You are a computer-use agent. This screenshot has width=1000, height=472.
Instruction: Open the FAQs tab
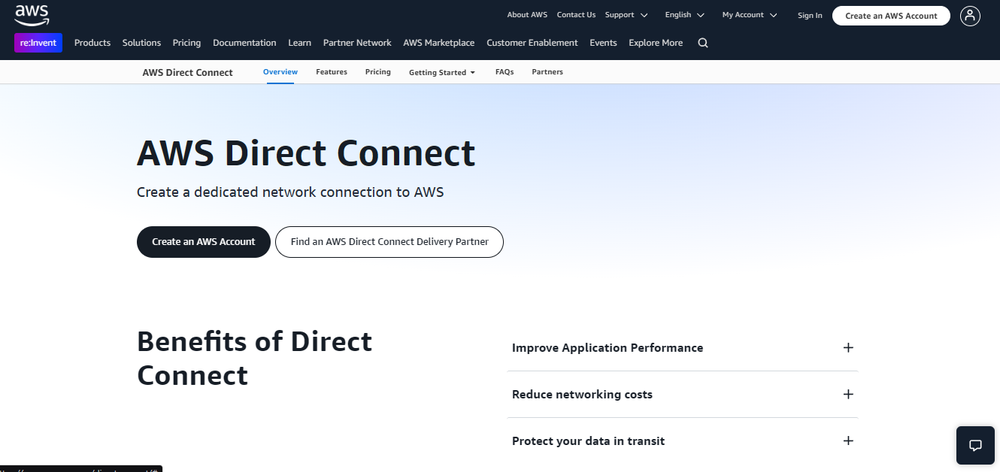(x=504, y=71)
